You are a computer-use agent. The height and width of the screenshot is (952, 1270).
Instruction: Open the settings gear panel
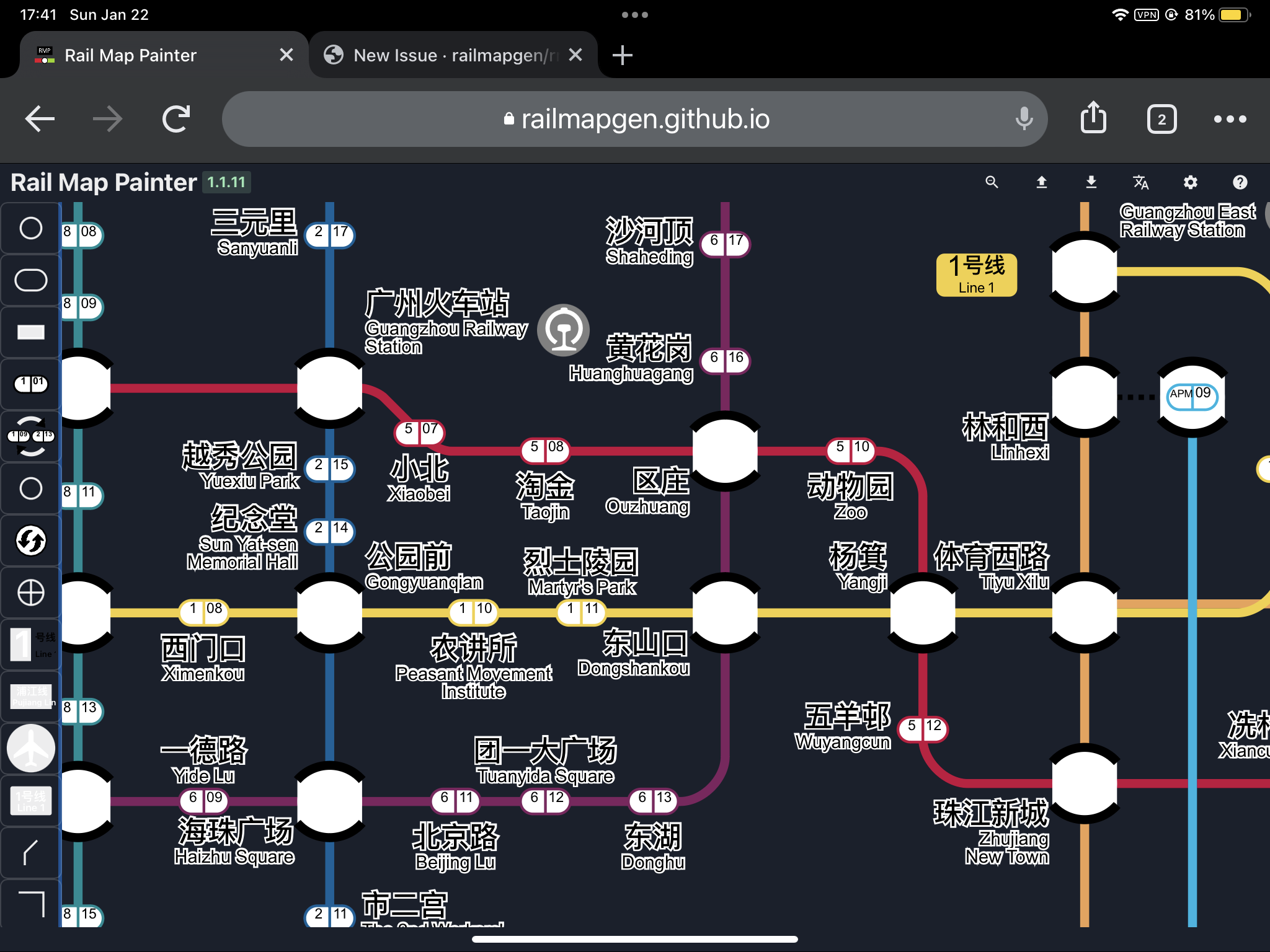pyautogui.click(x=1190, y=182)
